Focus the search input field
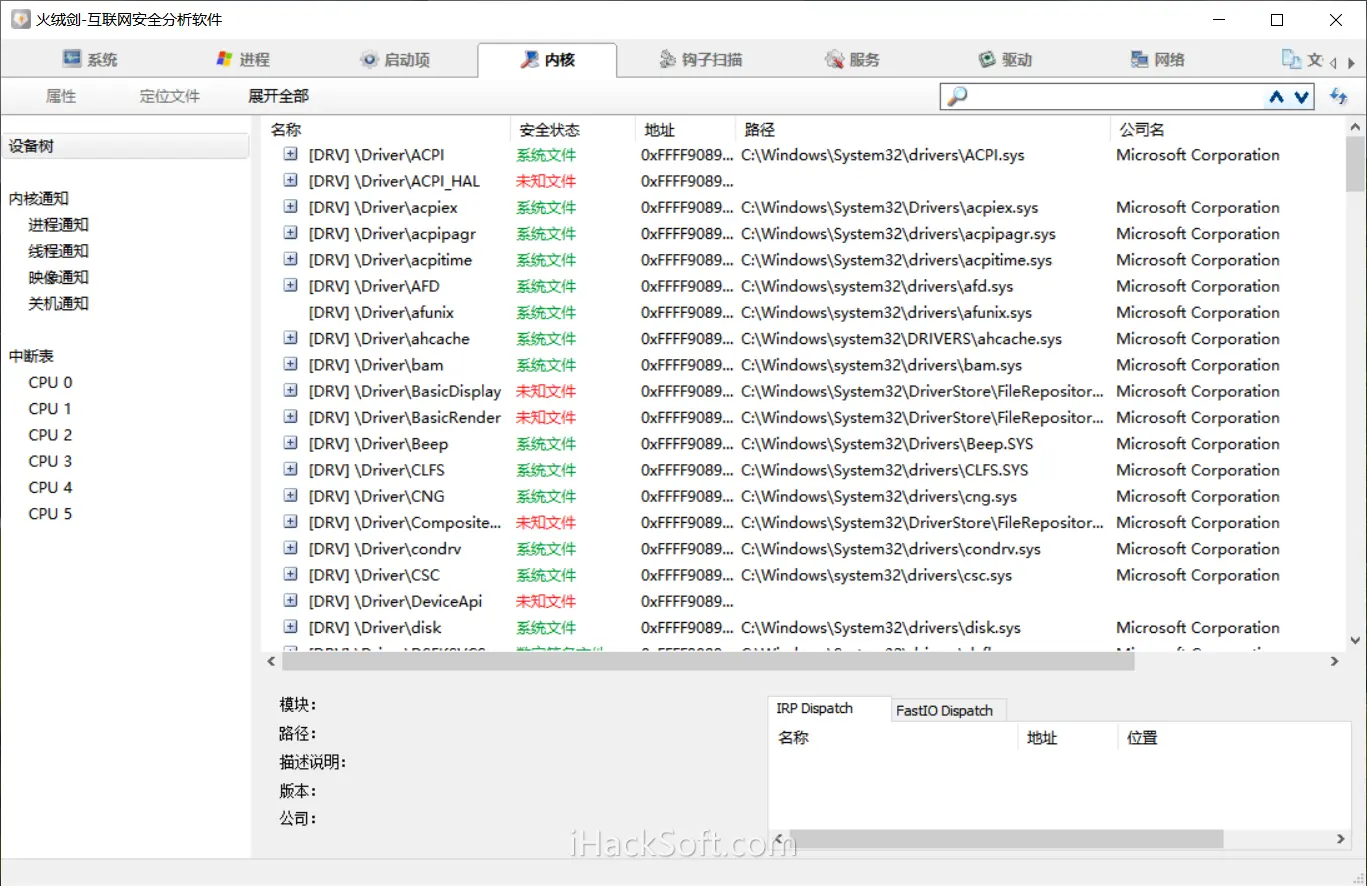The width and height of the screenshot is (1367, 886). click(1115, 97)
